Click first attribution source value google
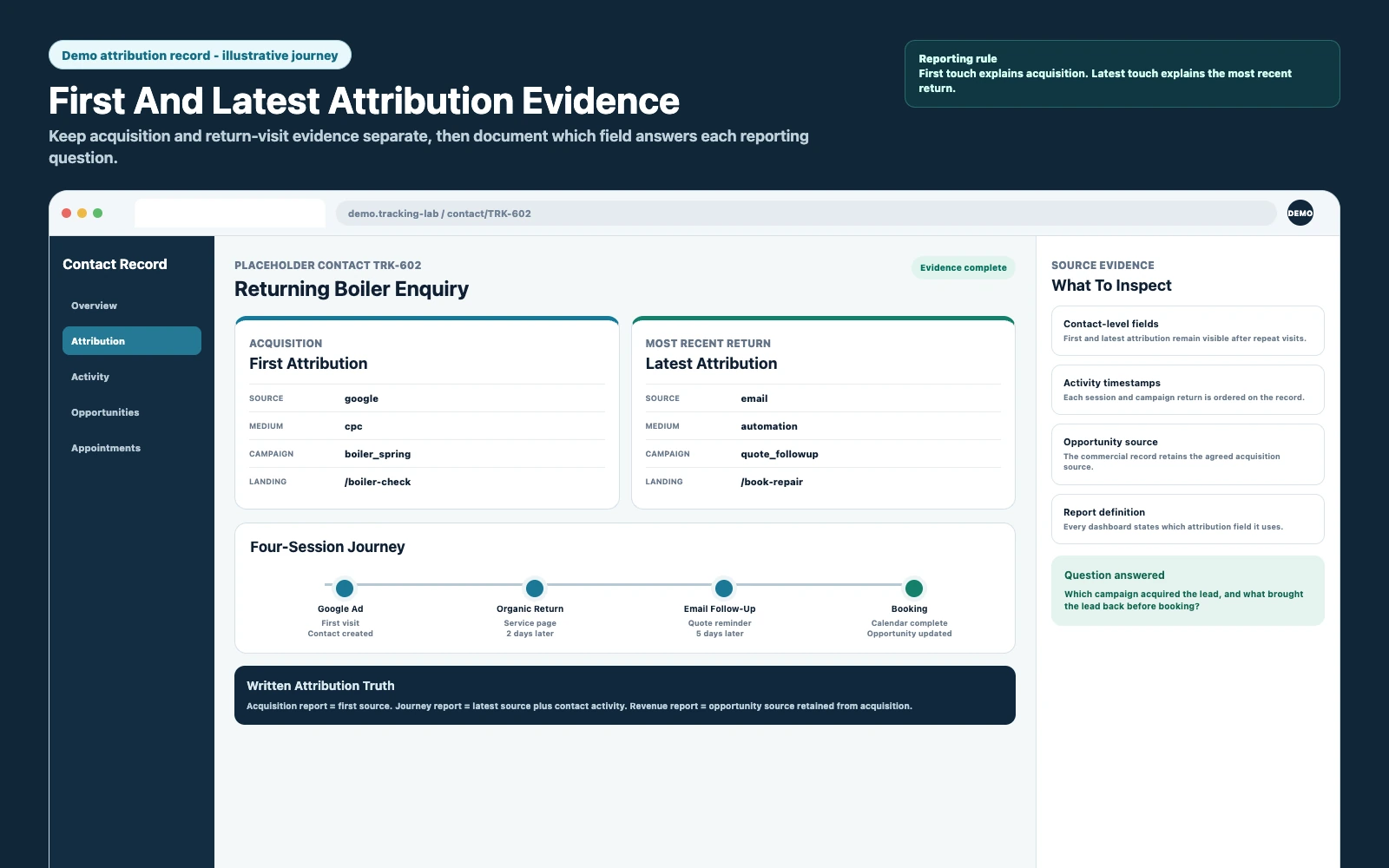Viewport: 1389px width, 868px height. (361, 398)
